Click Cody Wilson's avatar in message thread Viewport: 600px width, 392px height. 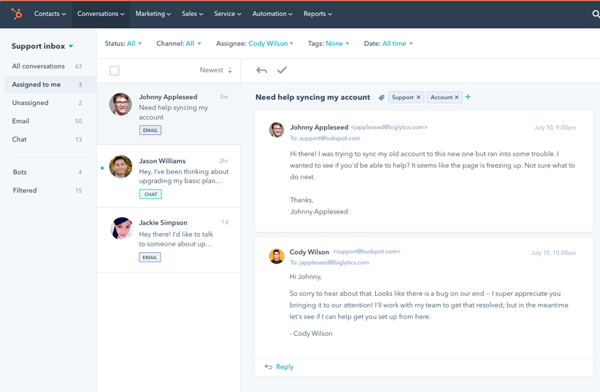point(276,256)
